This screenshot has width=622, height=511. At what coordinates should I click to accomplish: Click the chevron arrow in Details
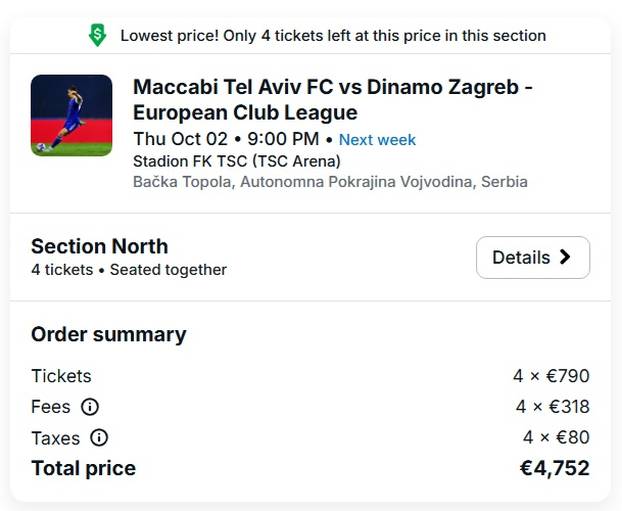[565, 257]
